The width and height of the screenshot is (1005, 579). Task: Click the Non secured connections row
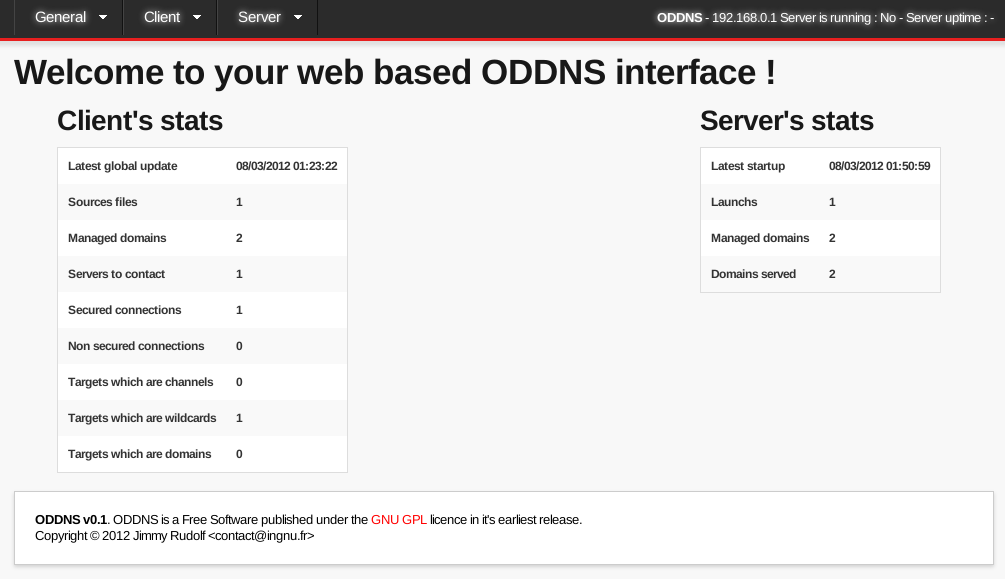tap(202, 346)
